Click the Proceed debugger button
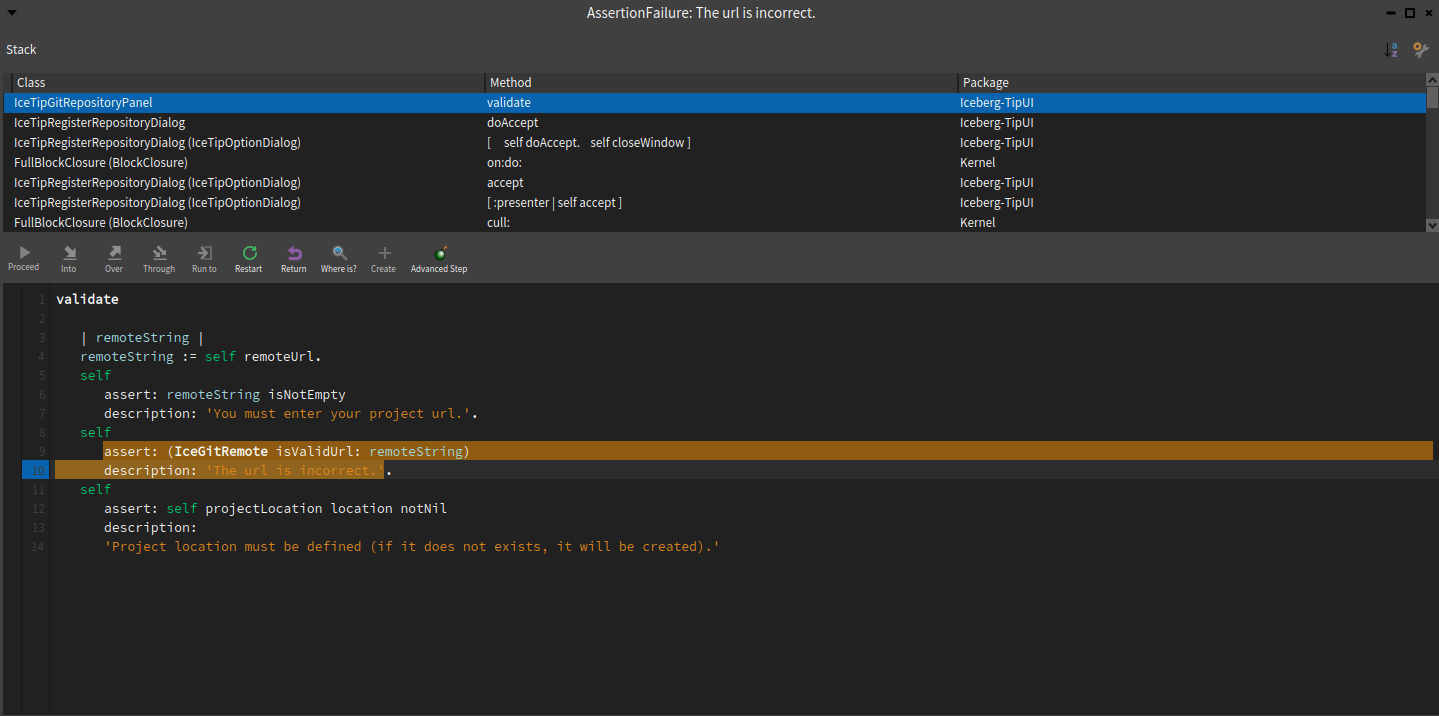Image resolution: width=1439 pixels, height=716 pixels. click(x=24, y=259)
